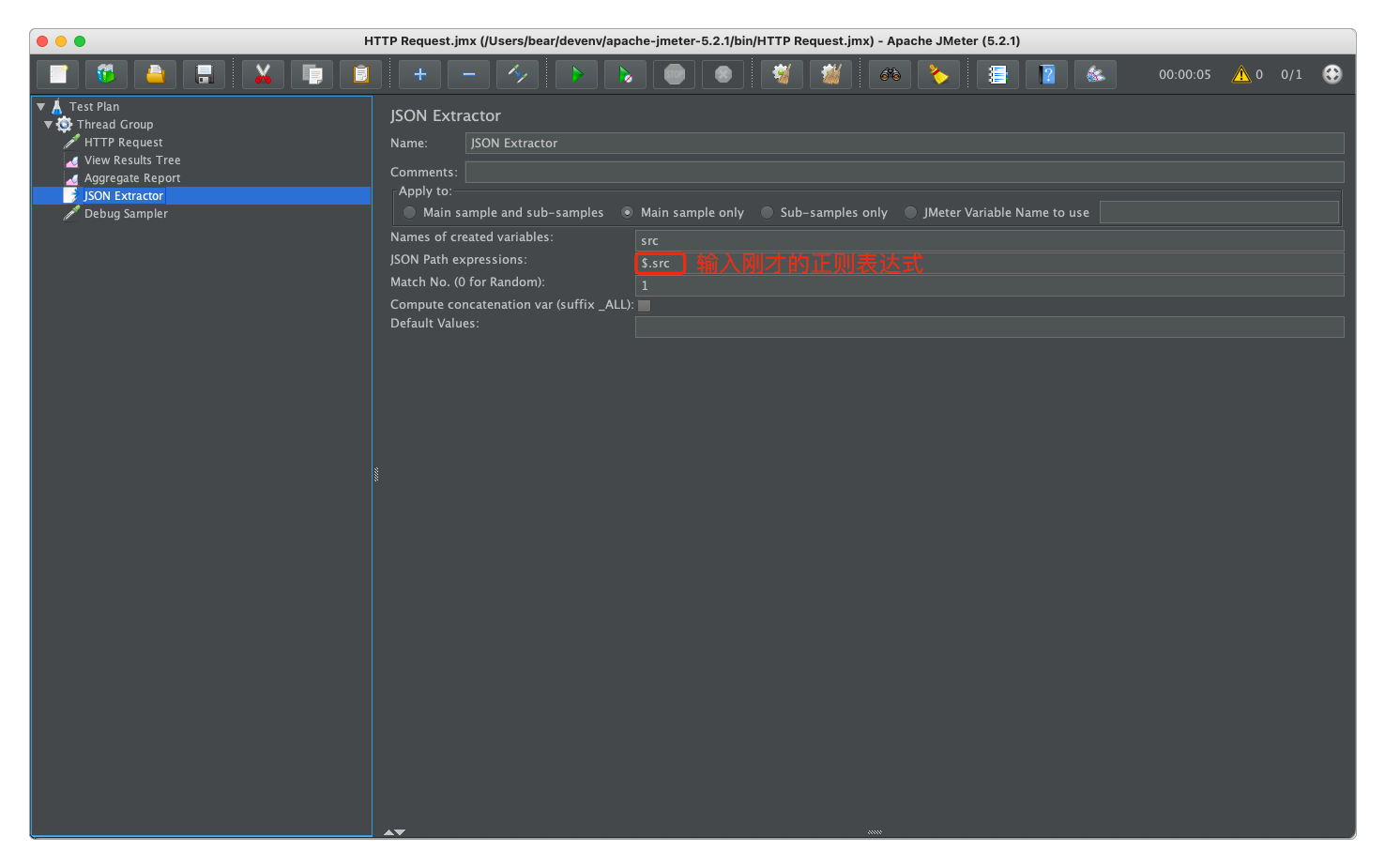Open Aggregate Report in the tree
Screen dimensions: 1385x868
[x=132, y=178]
